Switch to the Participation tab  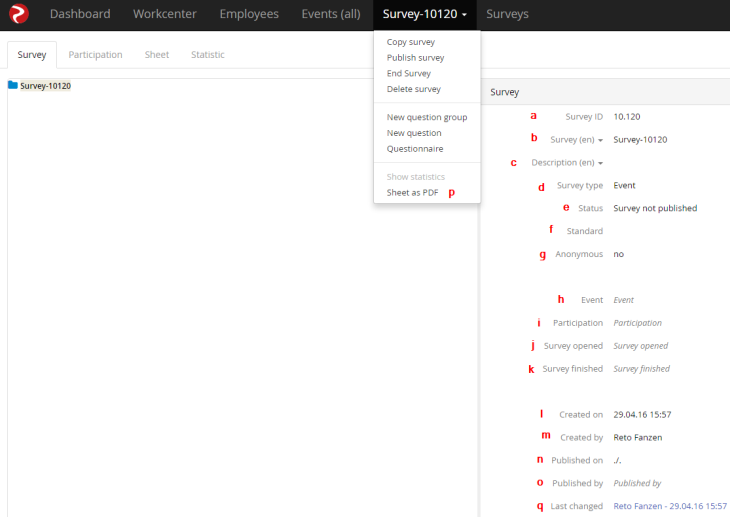pyautogui.click(x=95, y=54)
